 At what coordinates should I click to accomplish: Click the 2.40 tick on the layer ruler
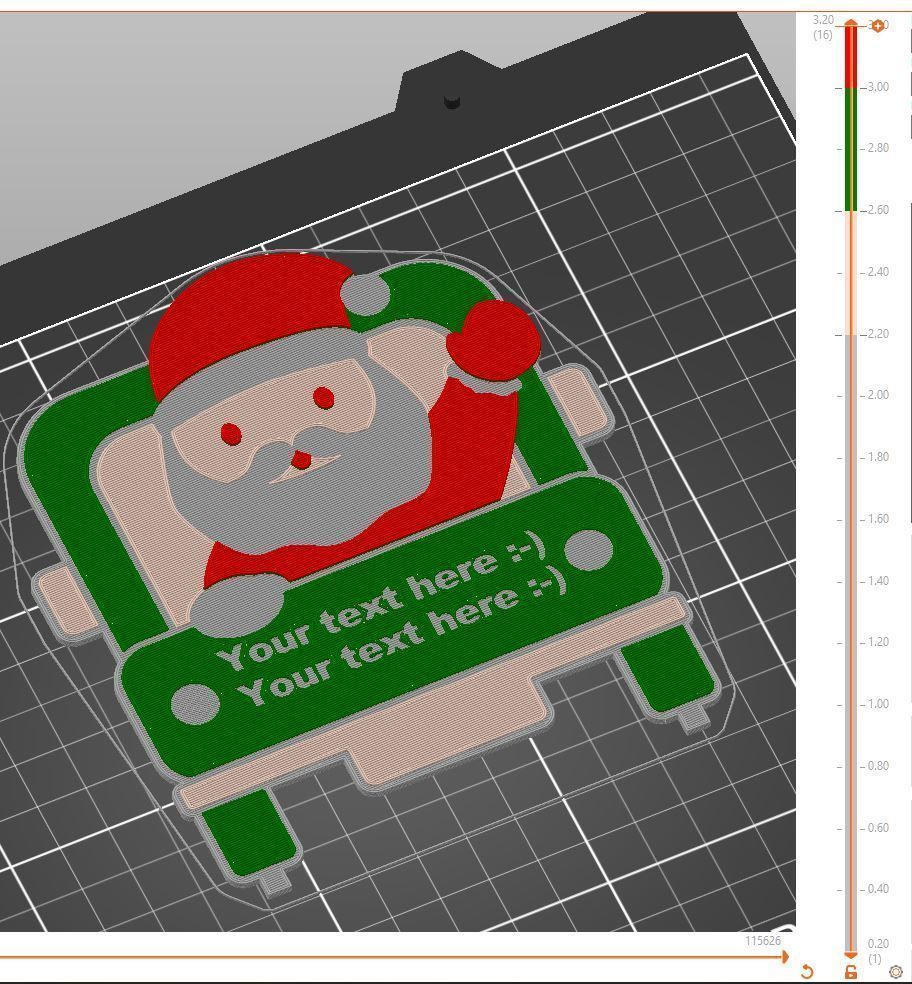(x=877, y=272)
